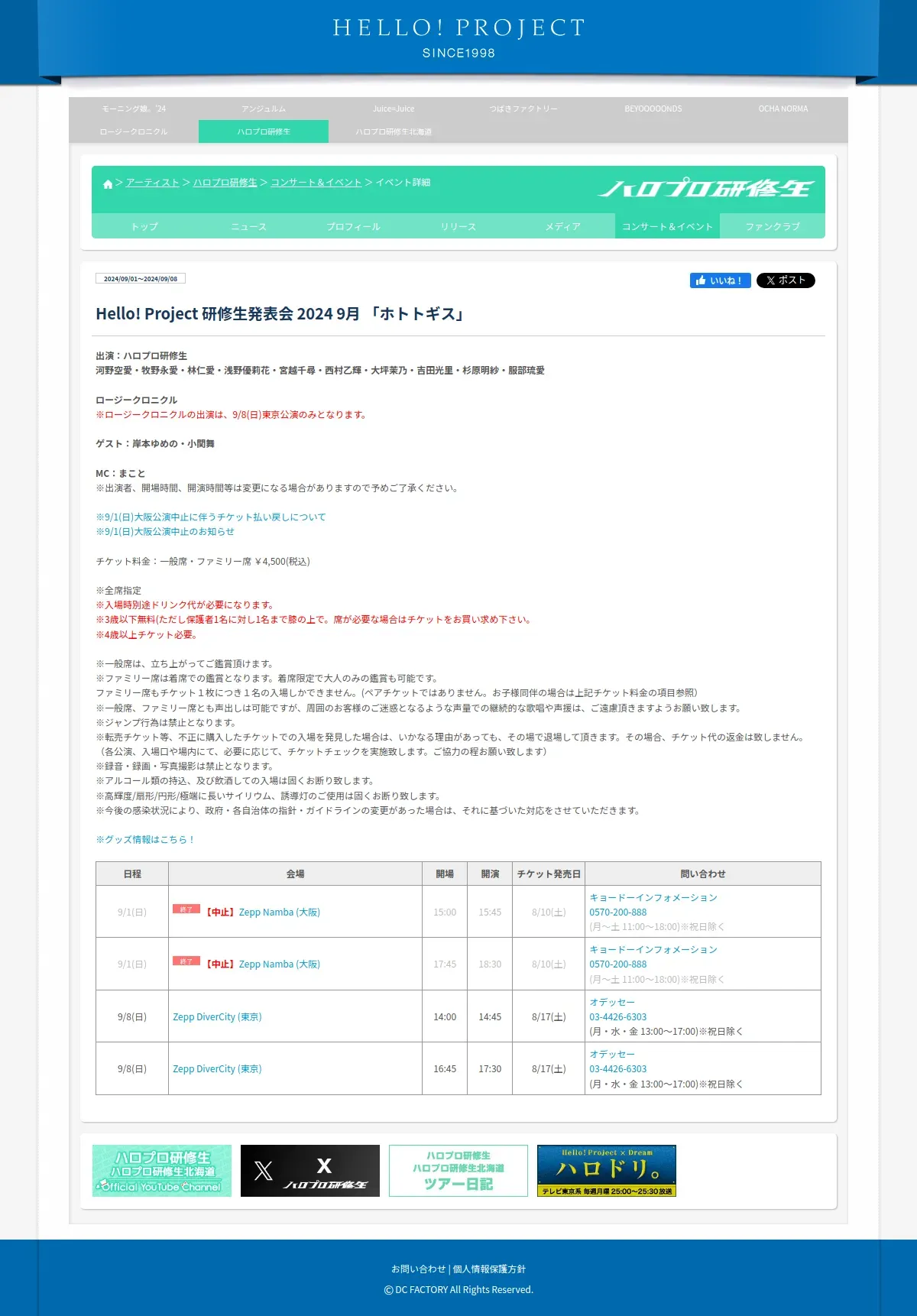This screenshot has width=917, height=1316.
Task: Click キョードーインフォメーション in the 15:00 row
Action: pyautogui.click(x=653, y=897)
